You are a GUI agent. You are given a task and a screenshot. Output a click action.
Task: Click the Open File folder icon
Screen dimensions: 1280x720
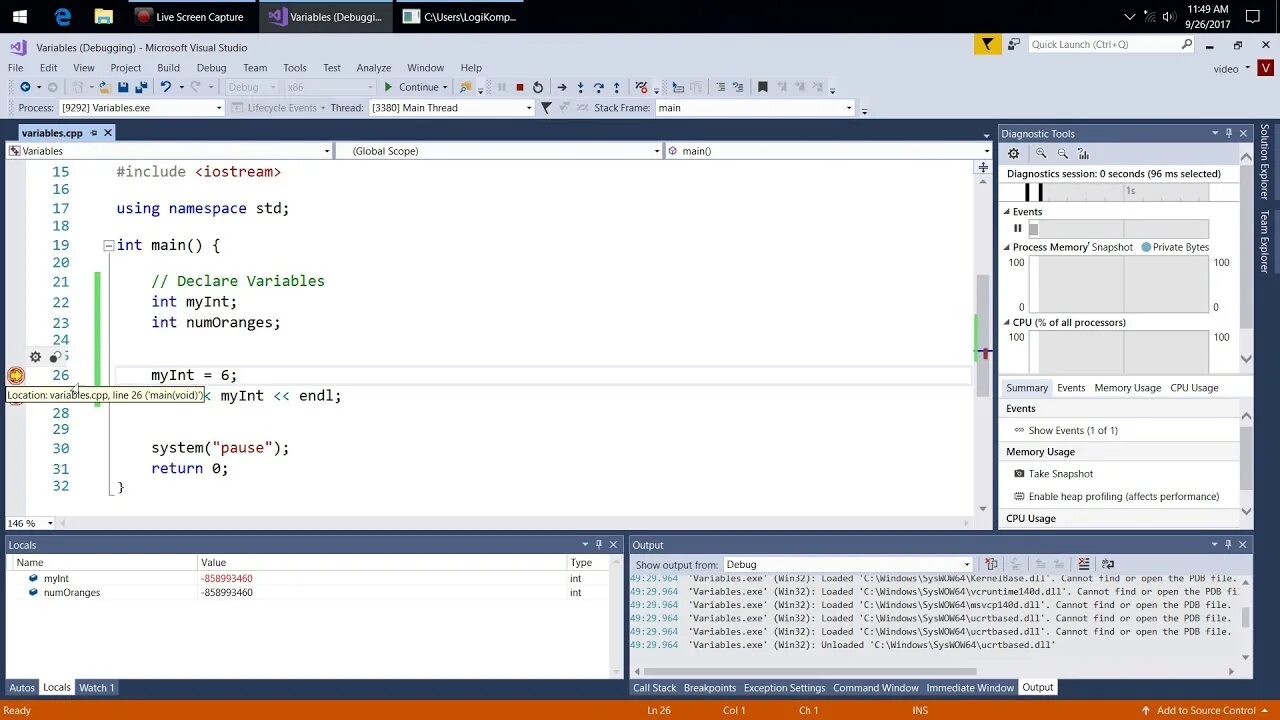point(104,87)
